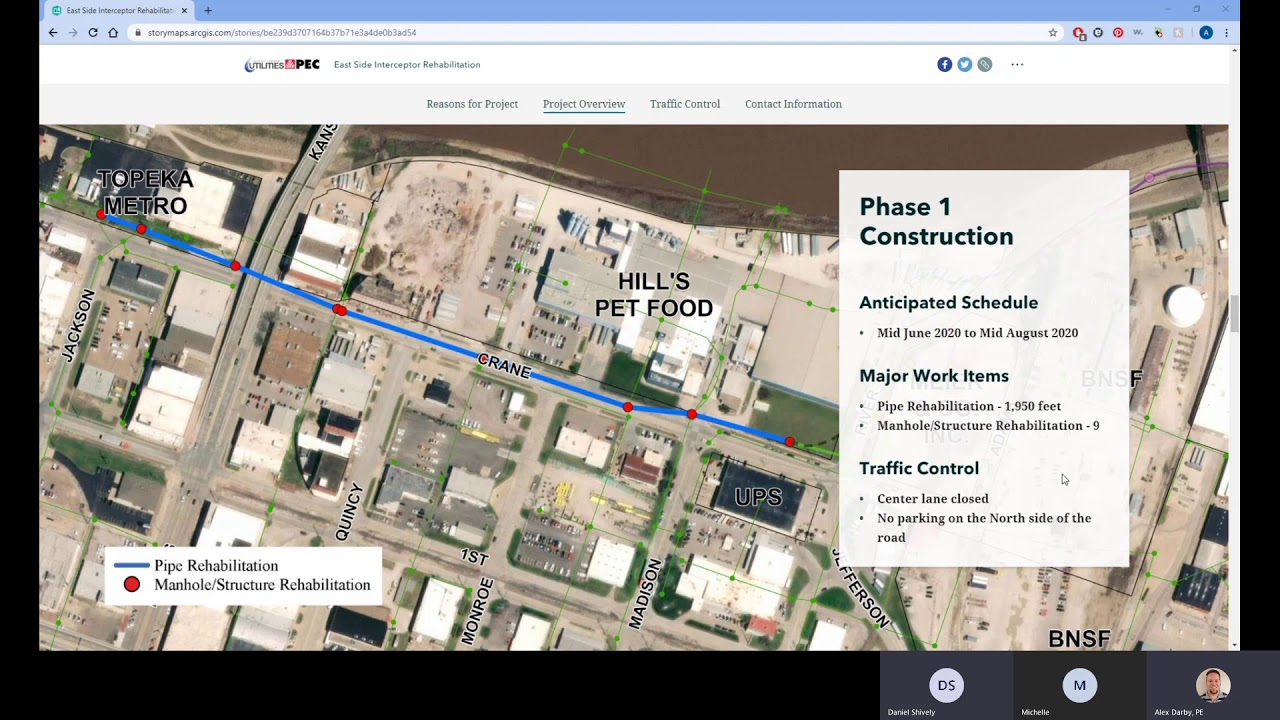This screenshot has width=1280, height=720.
Task: Click the Anticipated Schedule heading
Action: click(948, 302)
